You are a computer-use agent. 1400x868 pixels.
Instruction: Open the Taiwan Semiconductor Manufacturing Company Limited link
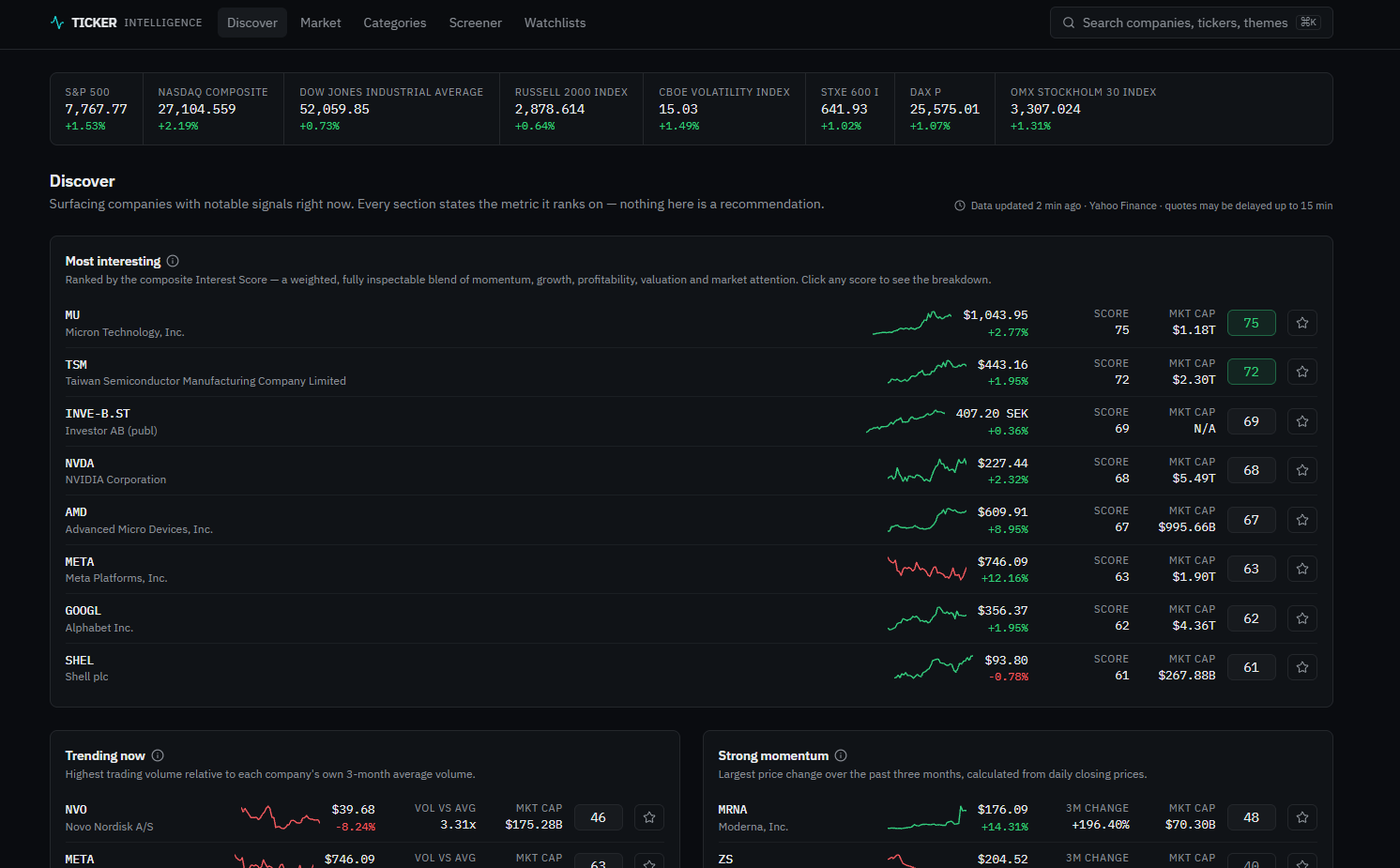pyautogui.click(x=205, y=381)
